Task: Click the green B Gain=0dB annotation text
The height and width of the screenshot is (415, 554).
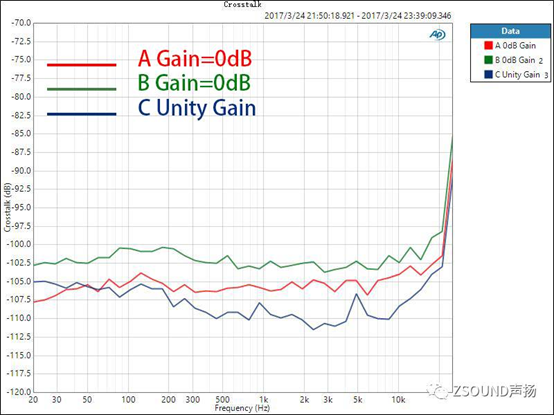Action: tap(194, 83)
